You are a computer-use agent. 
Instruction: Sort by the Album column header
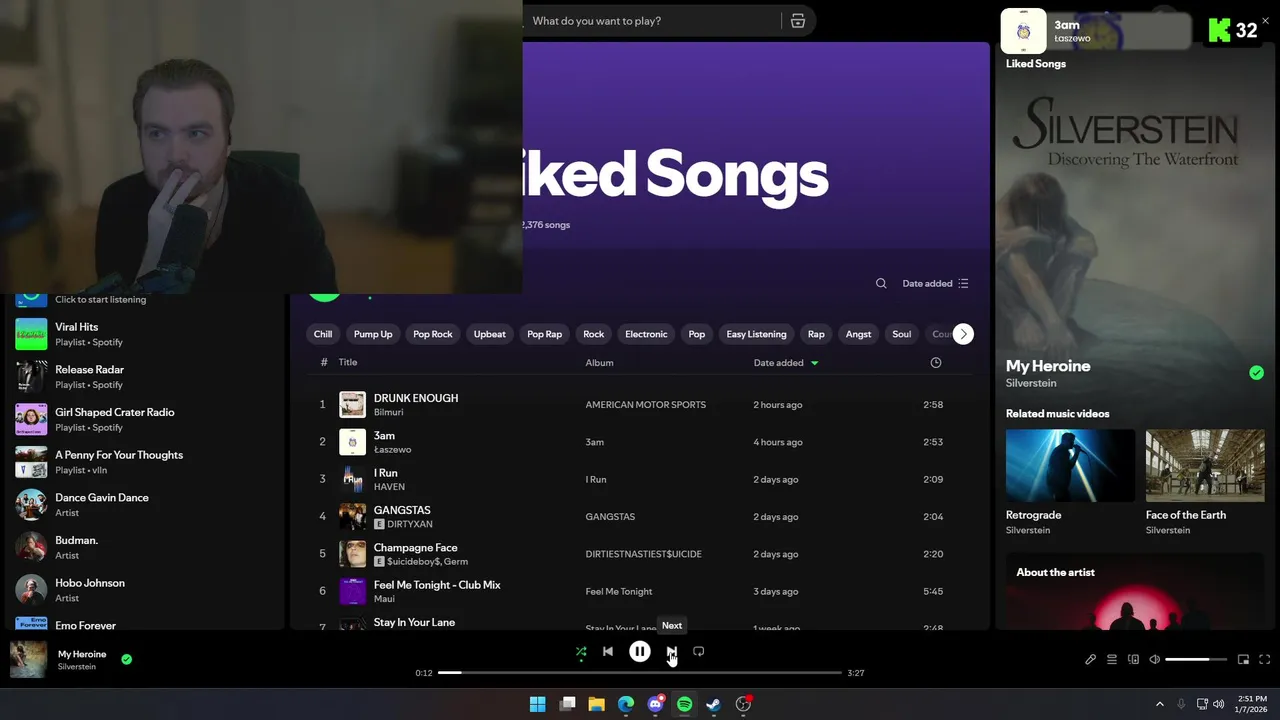click(600, 363)
